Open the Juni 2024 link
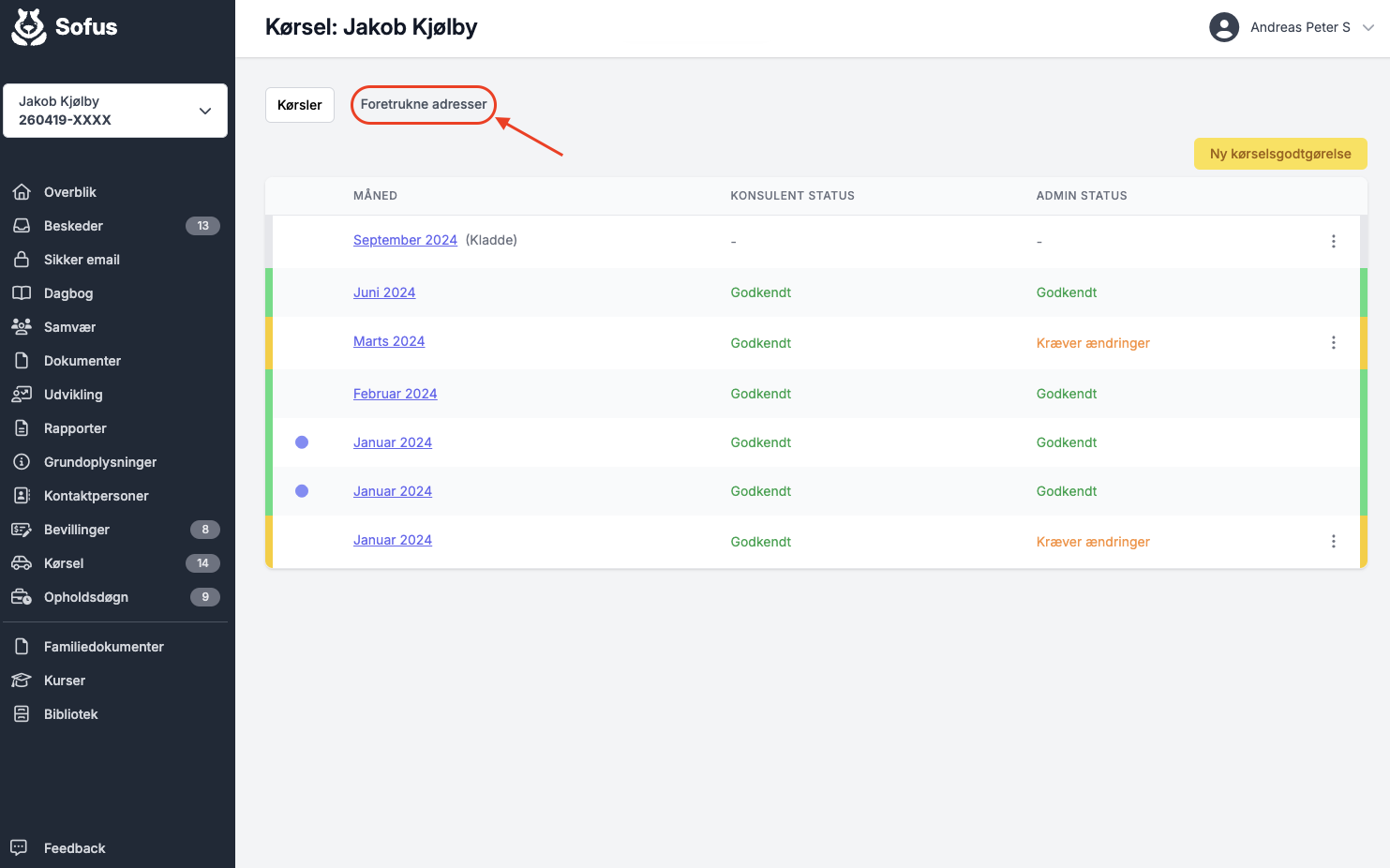This screenshot has width=1390, height=868. (x=384, y=292)
